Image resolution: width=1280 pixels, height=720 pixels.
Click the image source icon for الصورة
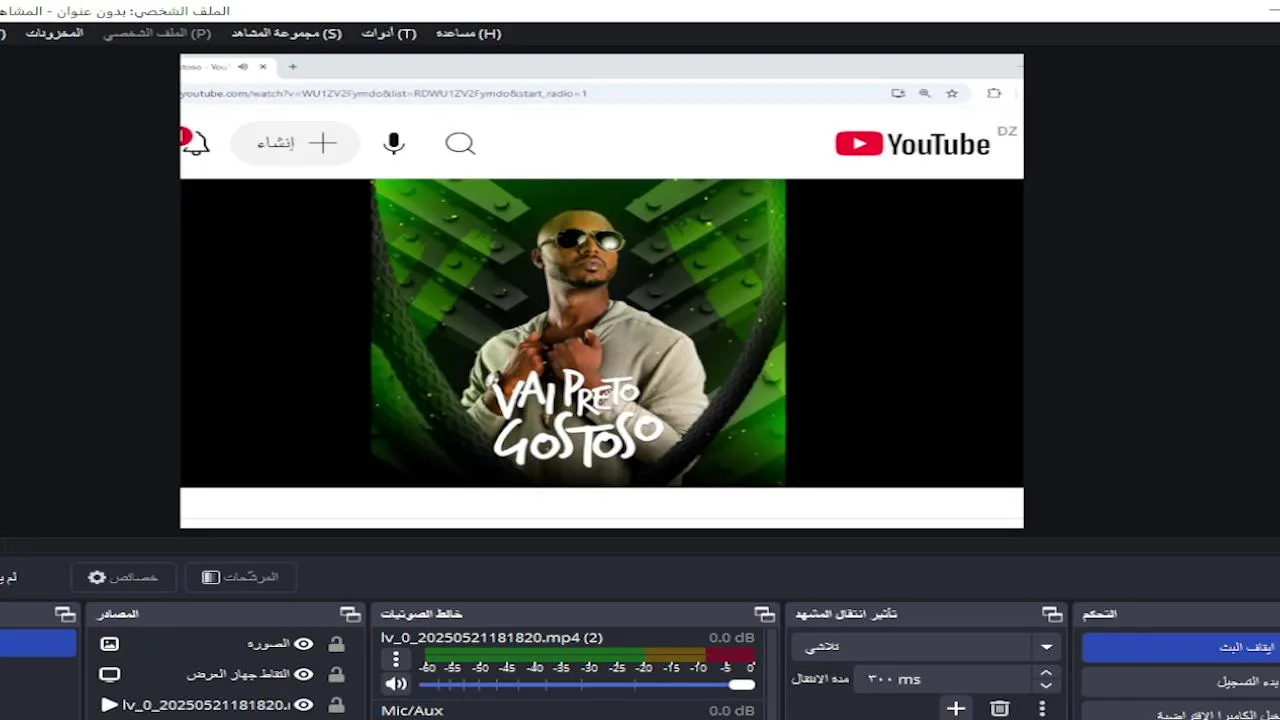[x=110, y=645]
